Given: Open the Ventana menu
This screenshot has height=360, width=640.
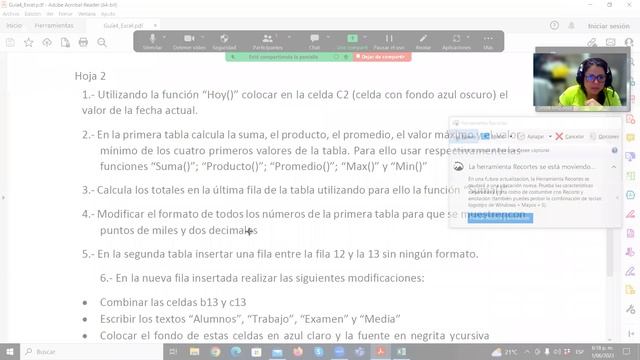Looking at the screenshot, I should coord(87,13).
